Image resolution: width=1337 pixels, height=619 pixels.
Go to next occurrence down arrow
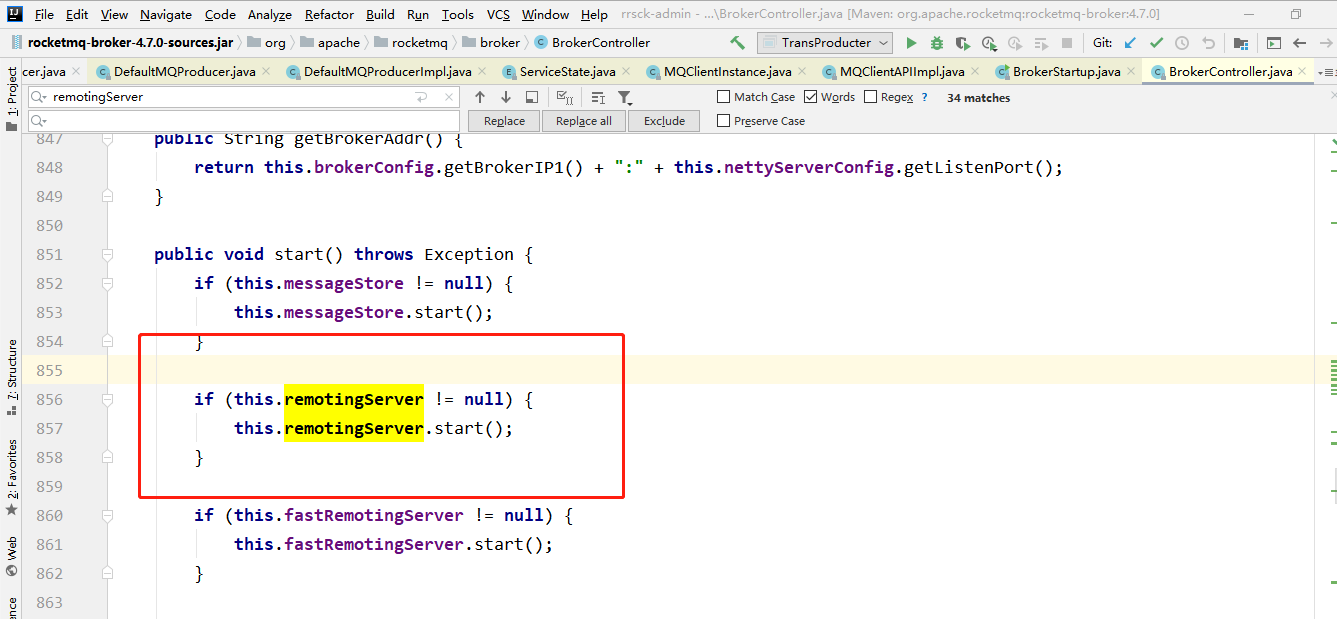coord(506,97)
